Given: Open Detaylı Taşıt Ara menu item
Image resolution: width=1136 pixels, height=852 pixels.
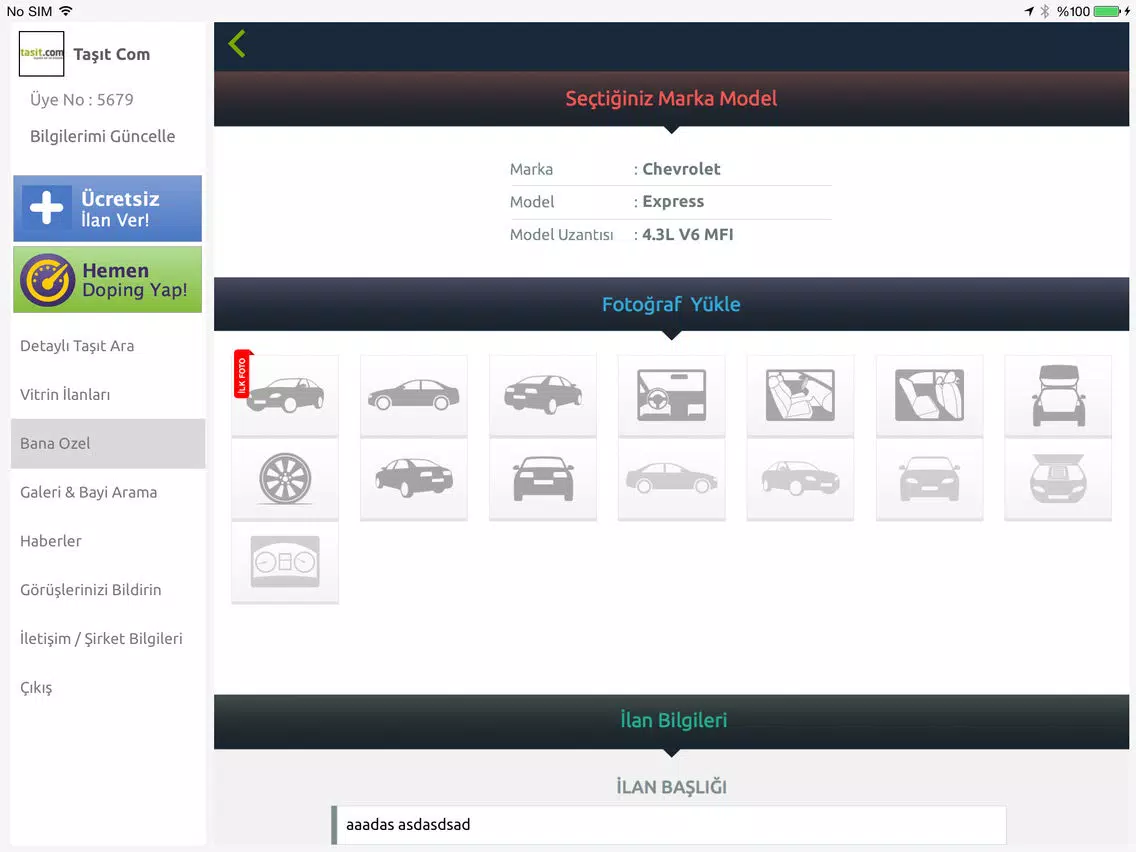Looking at the screenshot, I should click(108, 346).
